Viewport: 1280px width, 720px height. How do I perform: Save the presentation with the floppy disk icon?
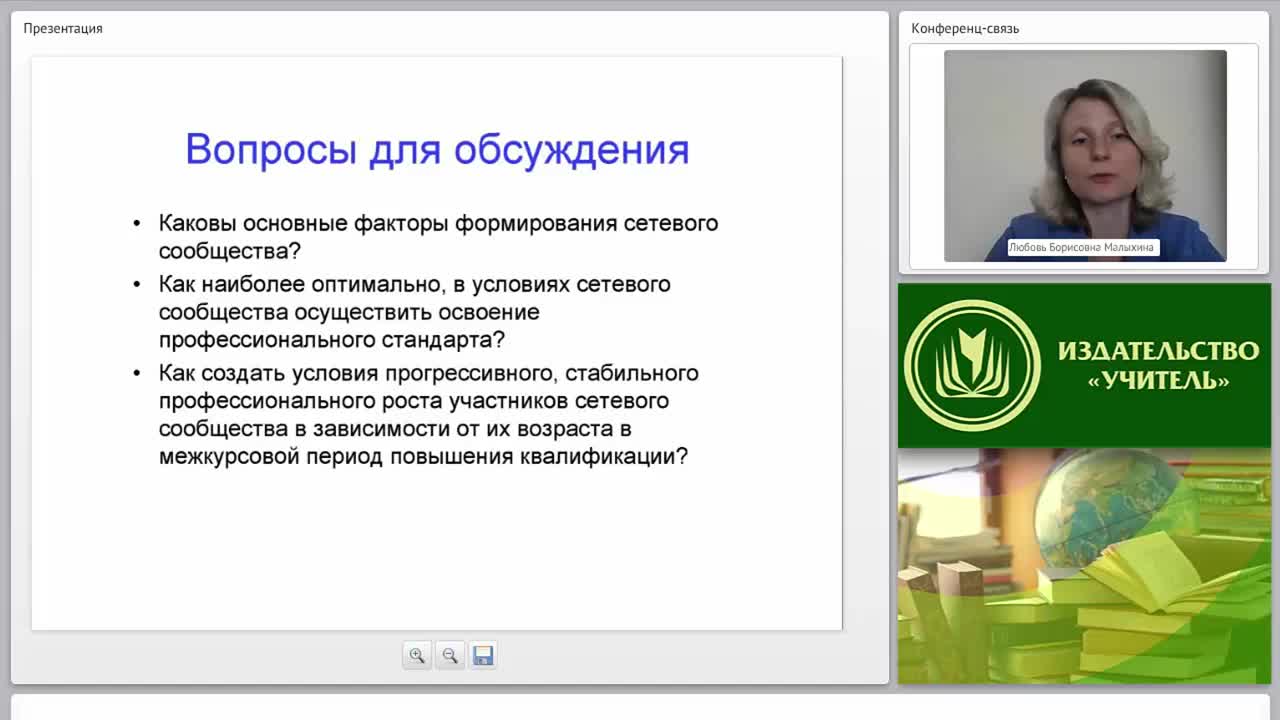(483, 655)
